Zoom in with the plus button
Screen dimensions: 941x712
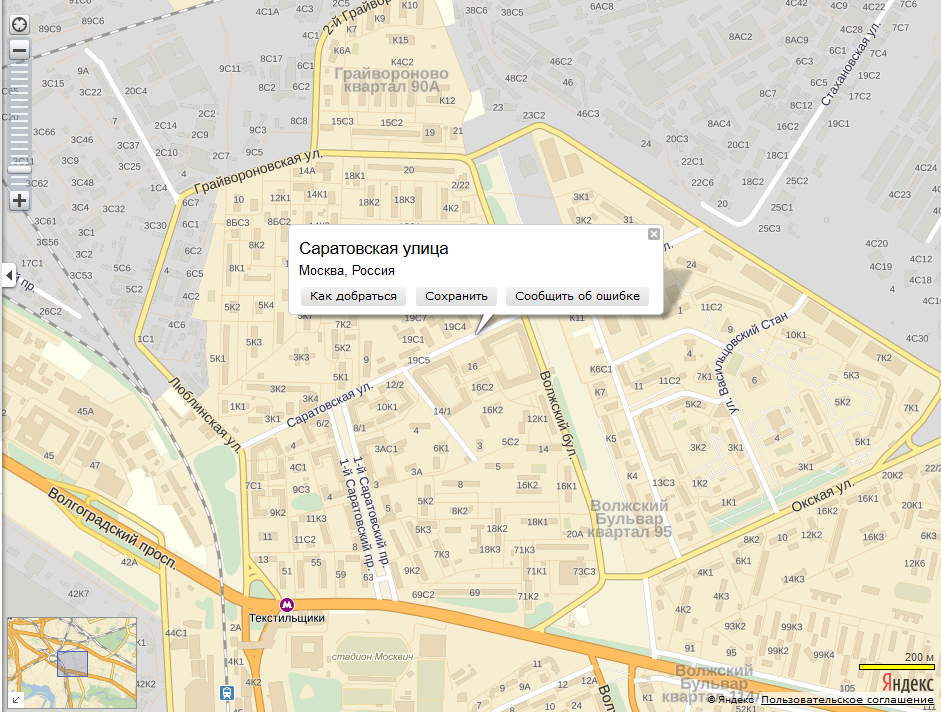point(19,200)
